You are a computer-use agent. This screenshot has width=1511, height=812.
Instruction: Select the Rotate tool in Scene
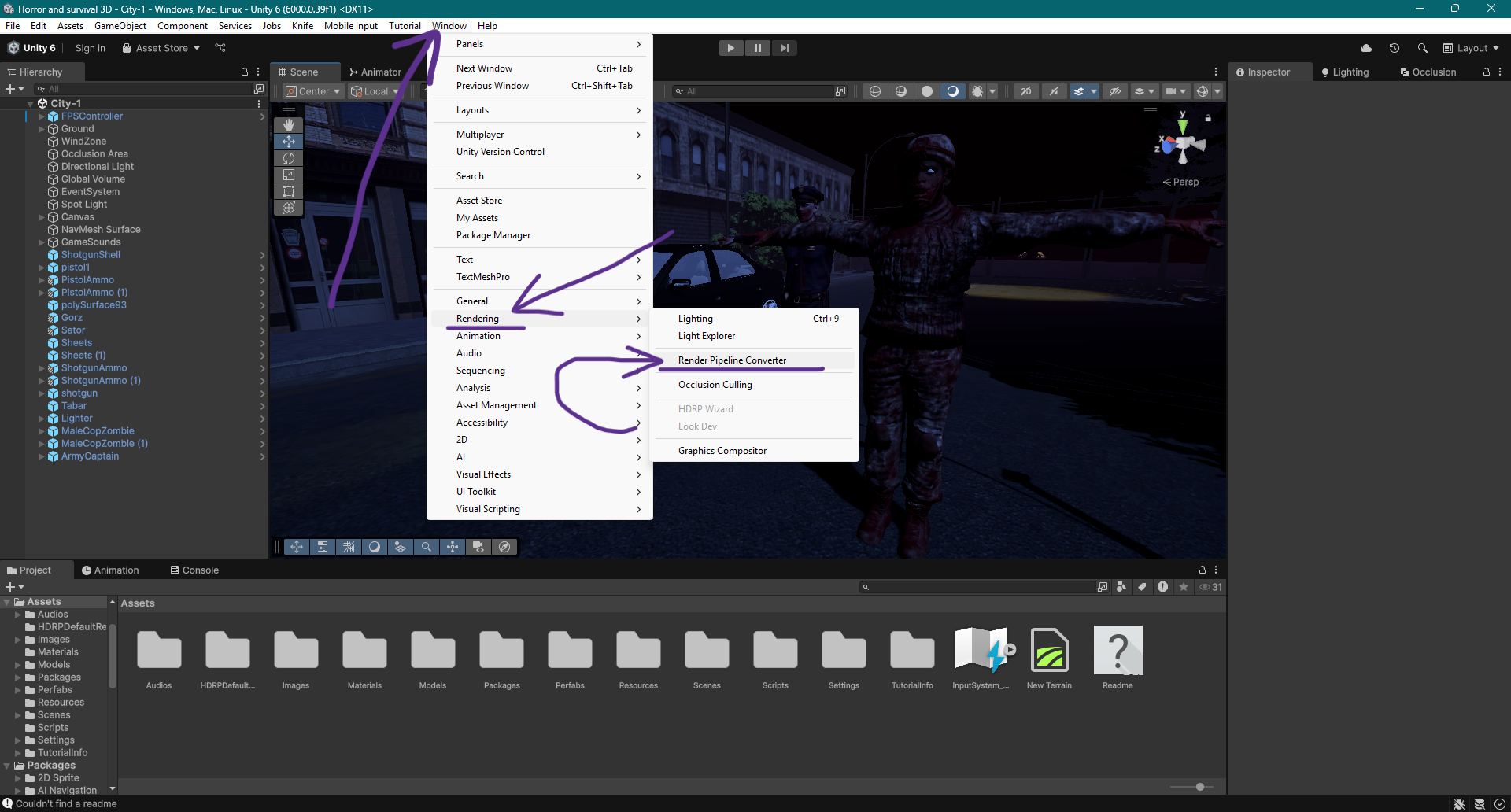pos(289,158)
